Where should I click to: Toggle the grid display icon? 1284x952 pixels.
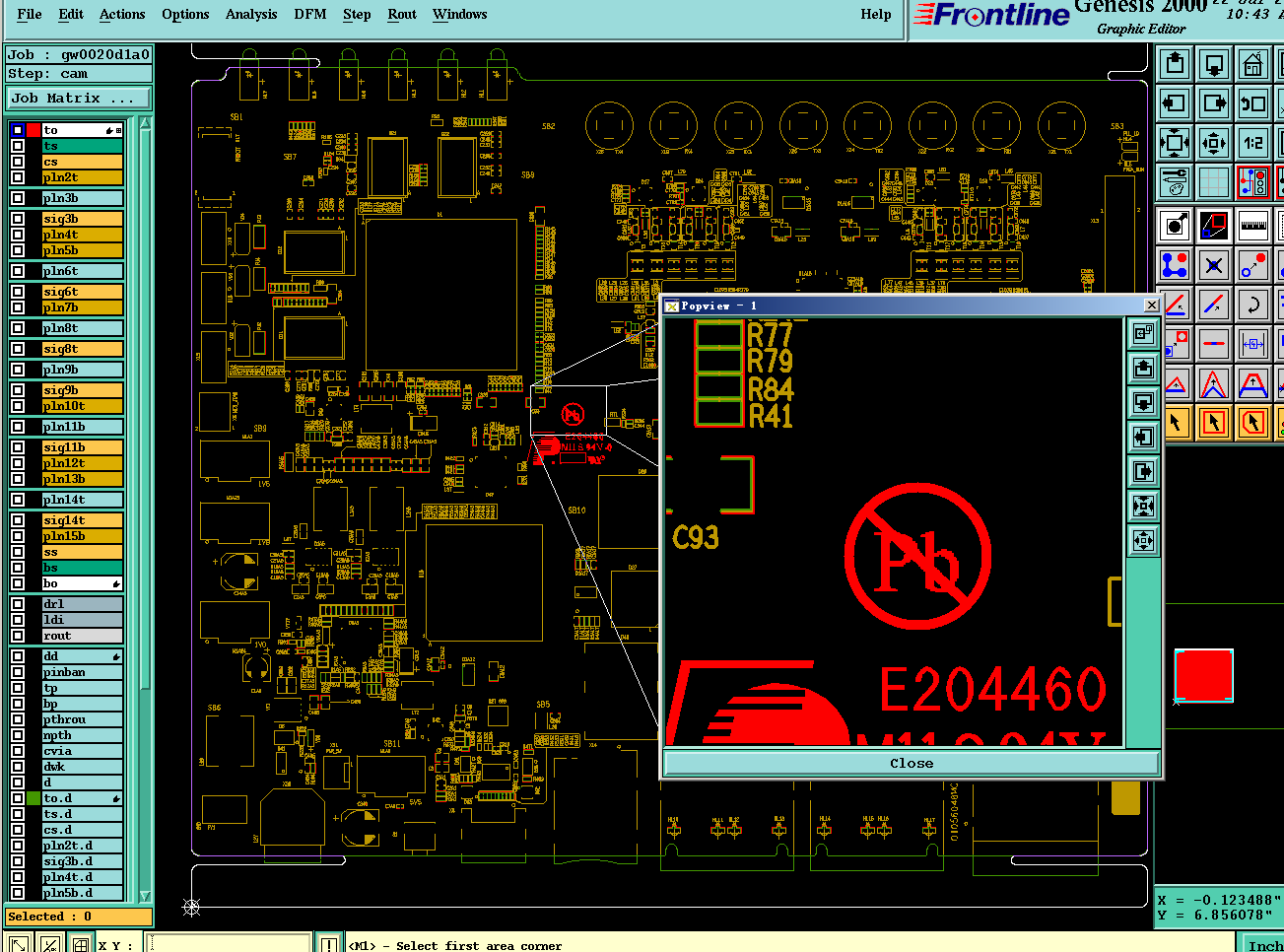pos(1214,182)
